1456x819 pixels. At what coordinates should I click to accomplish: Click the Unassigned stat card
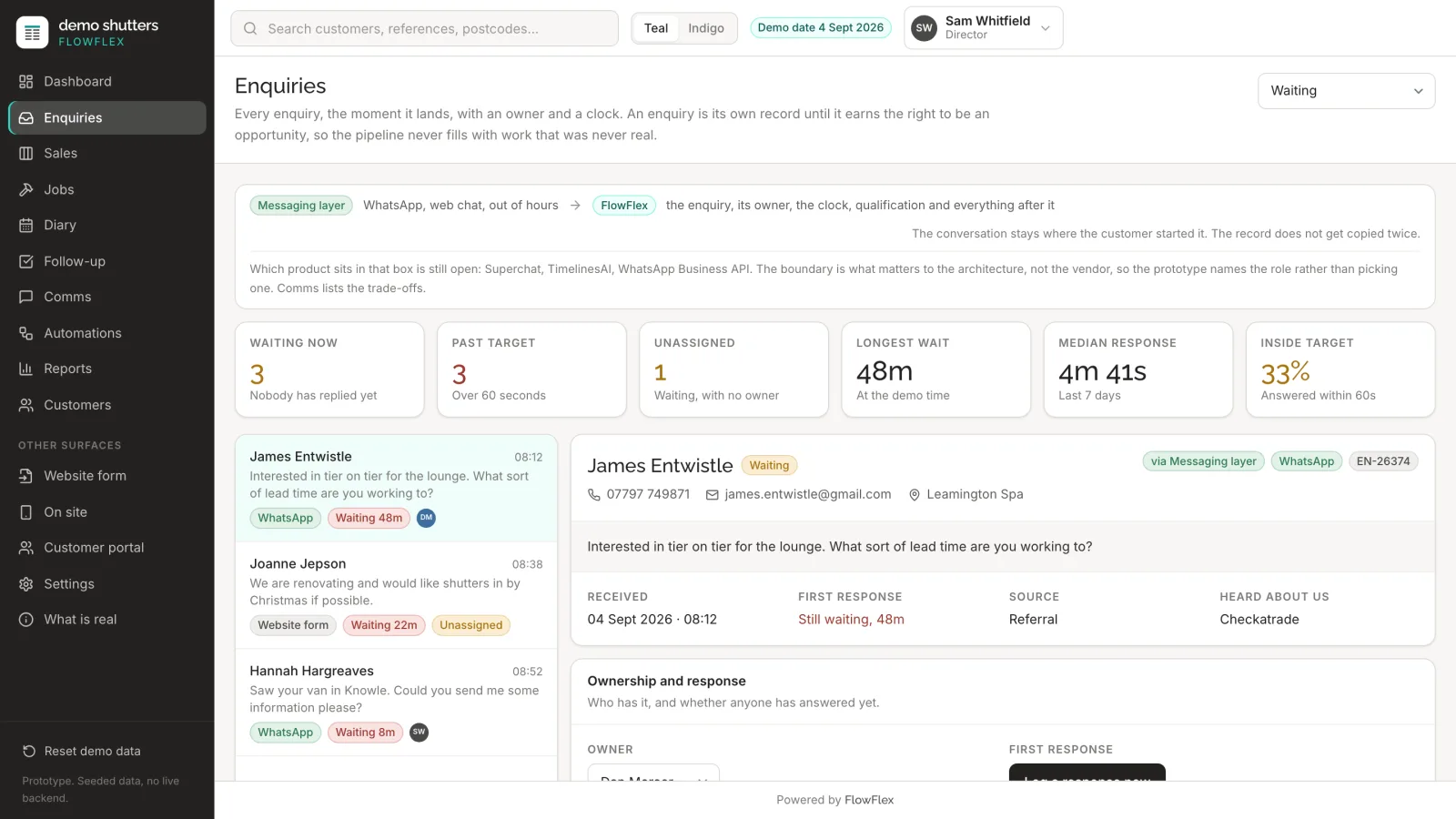pyautogui.click(x=733, y=369)
